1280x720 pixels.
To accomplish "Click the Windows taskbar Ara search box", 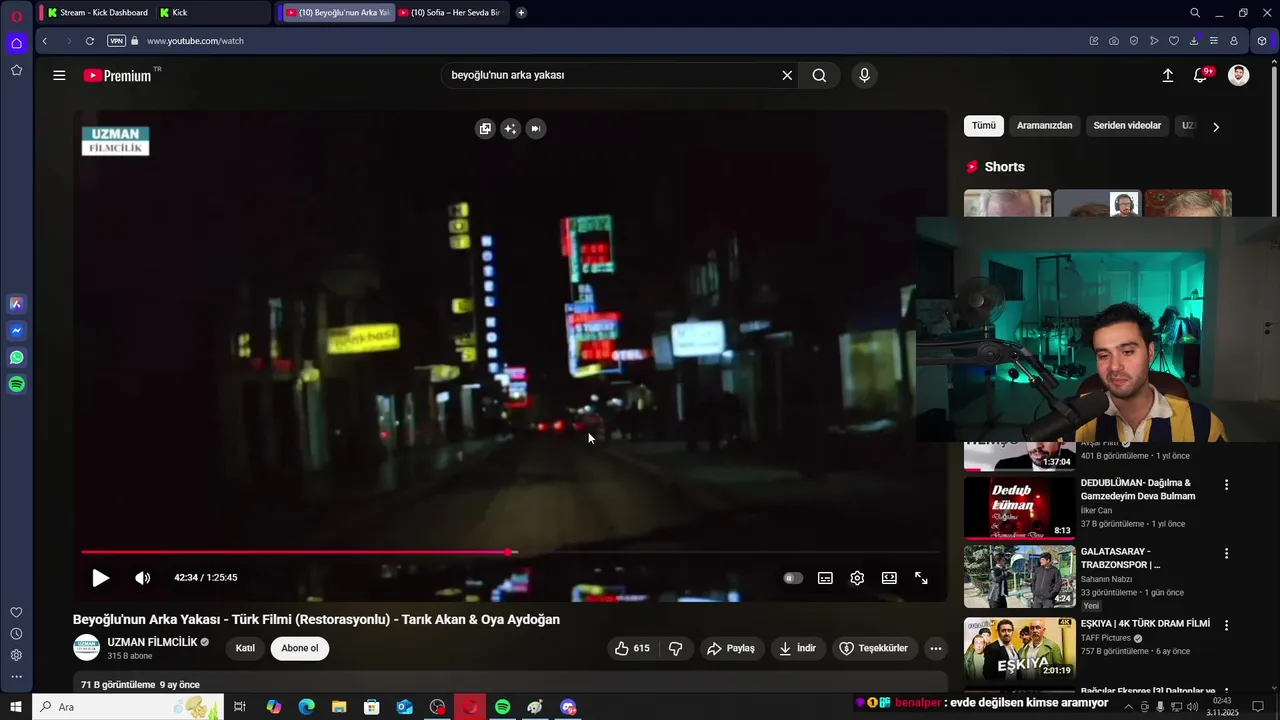I will [128, 707].
